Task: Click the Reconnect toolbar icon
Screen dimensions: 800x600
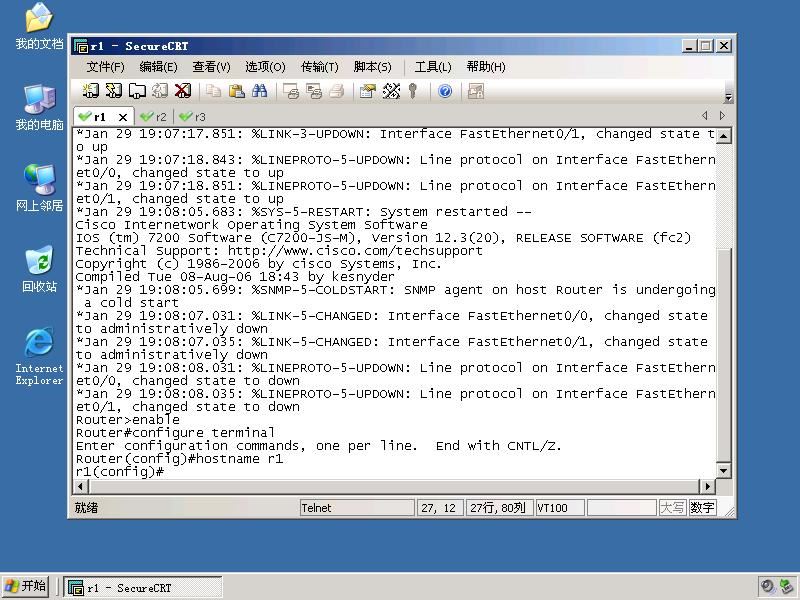Action: [x=160, y=91]
